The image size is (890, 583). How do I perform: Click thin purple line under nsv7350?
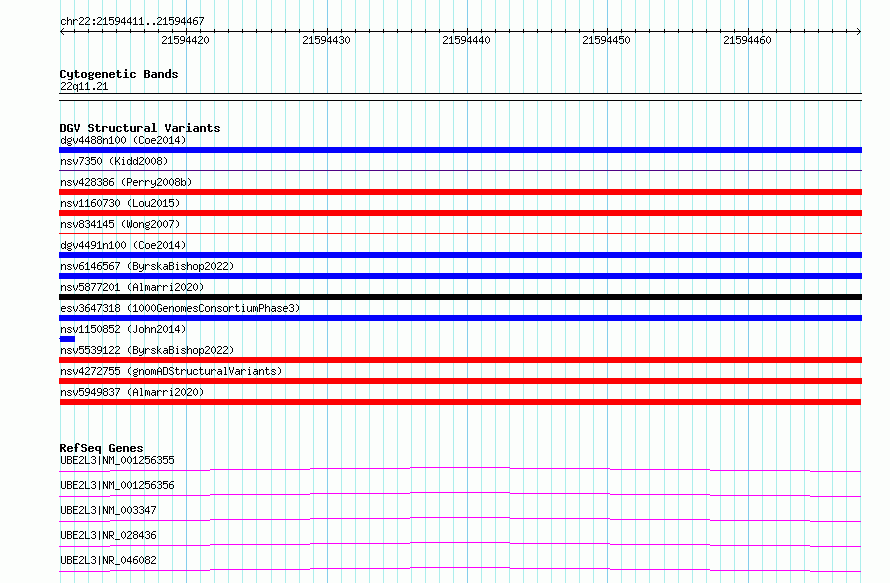click(x=460, y=170)
